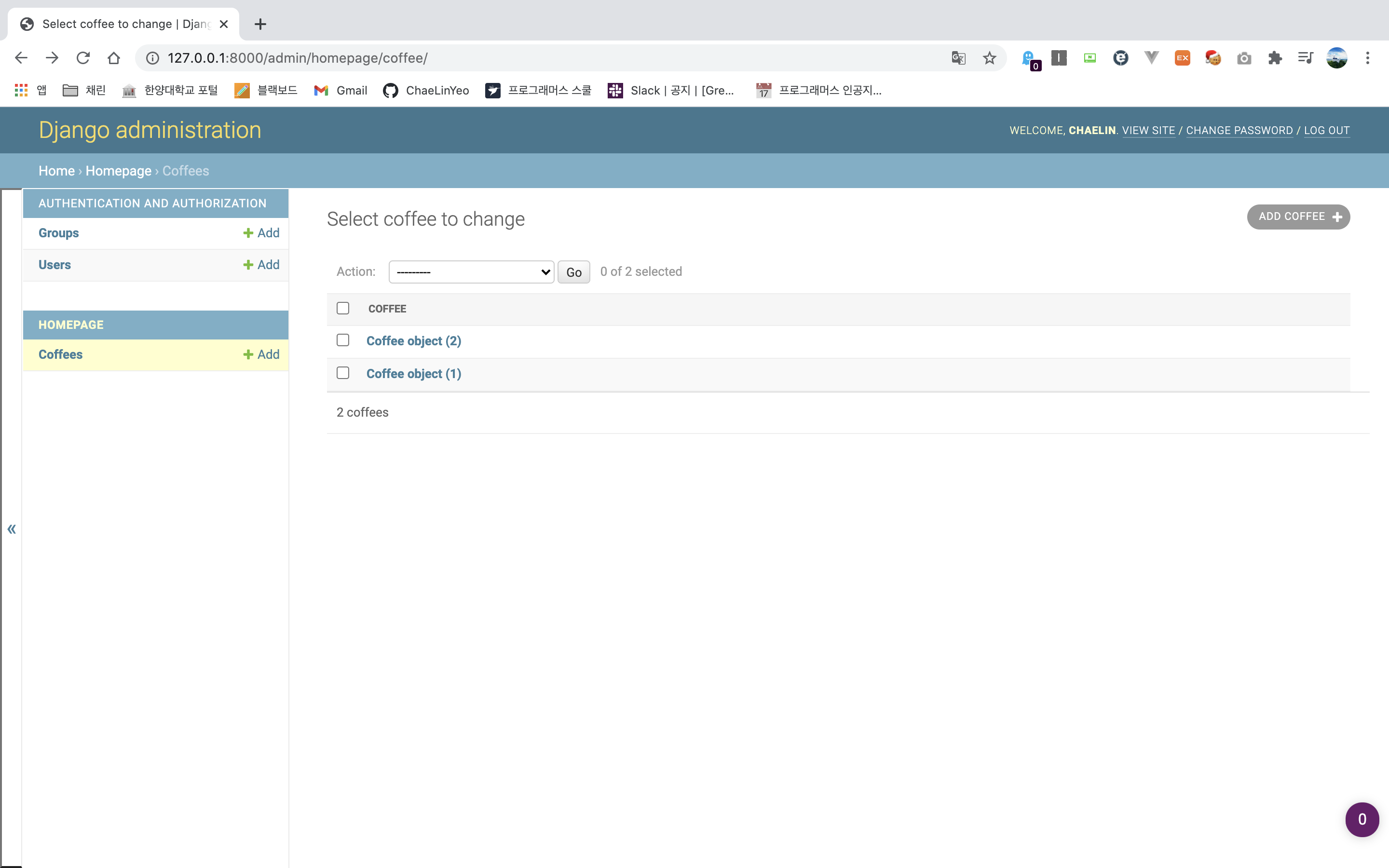Sort by COFFEE column header
Viewport: 1389px width, 868px height.
(387, 309)
